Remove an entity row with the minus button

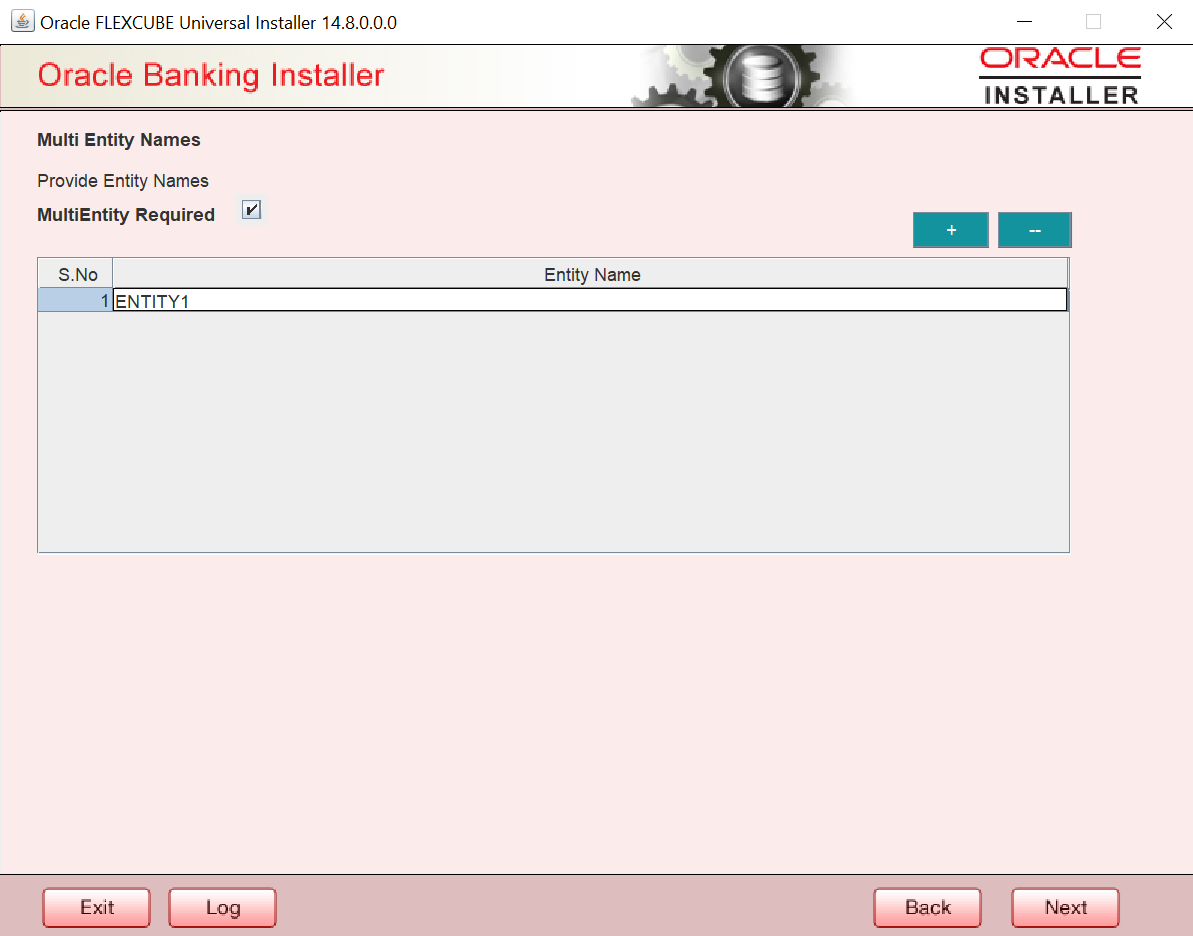1034,230
